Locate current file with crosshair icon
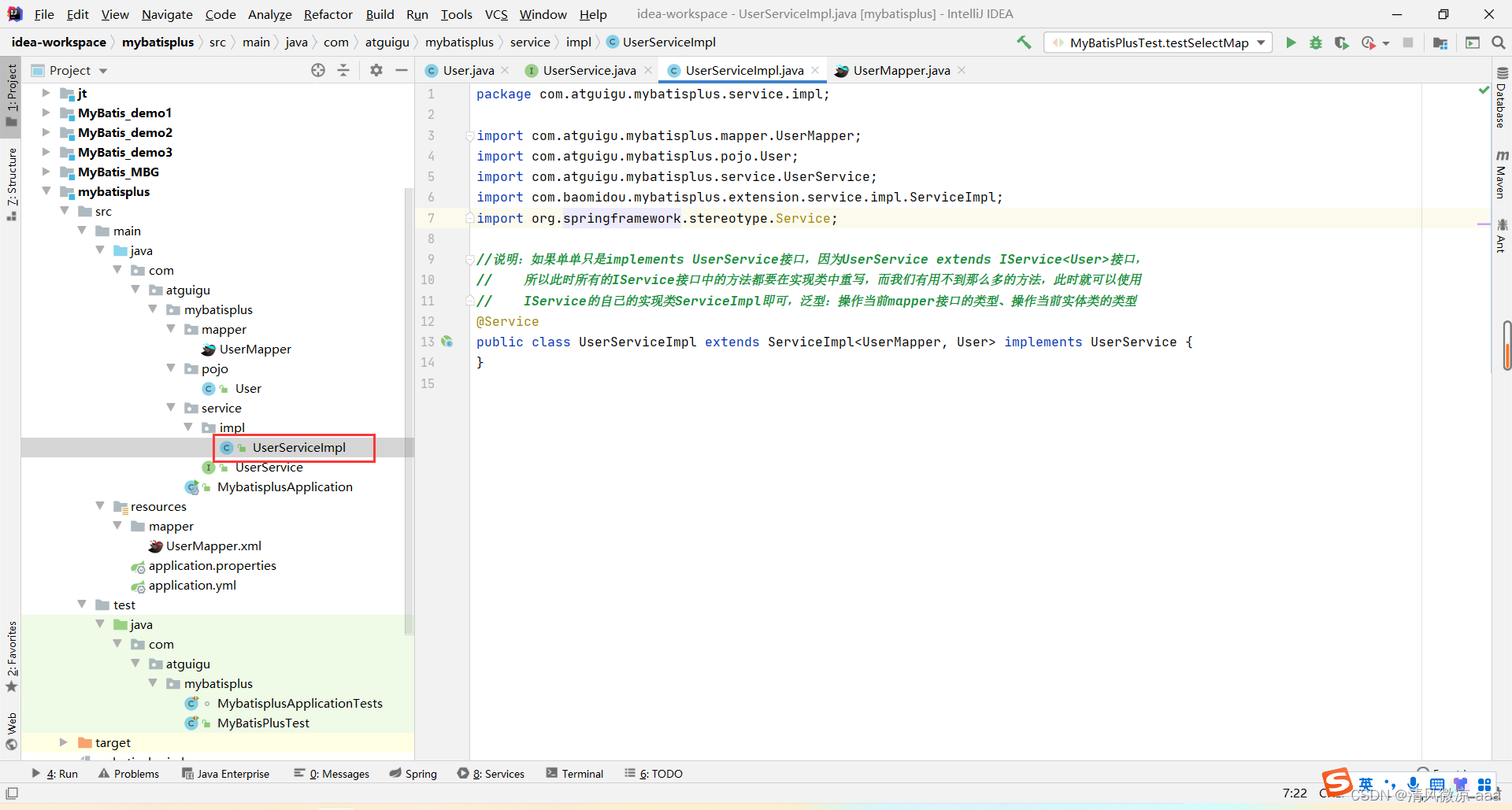This screenshot has height=810, width=1512. coord(318,70)
